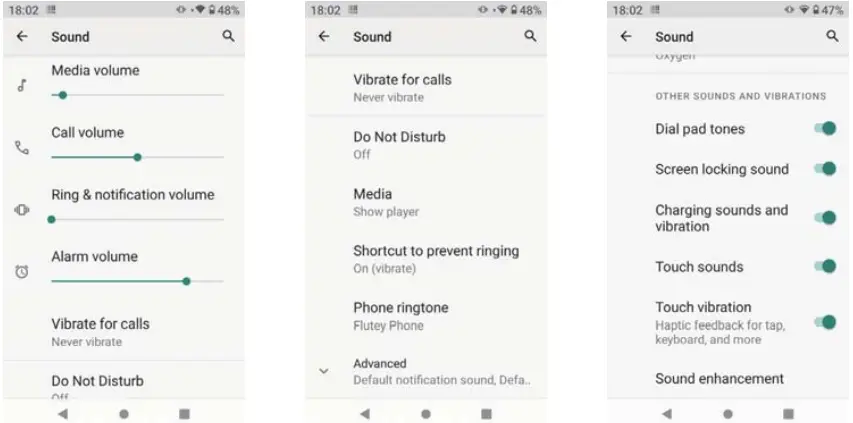853x423 pixels.
Task: Turn off Screen locking sound
Action: 825,169
